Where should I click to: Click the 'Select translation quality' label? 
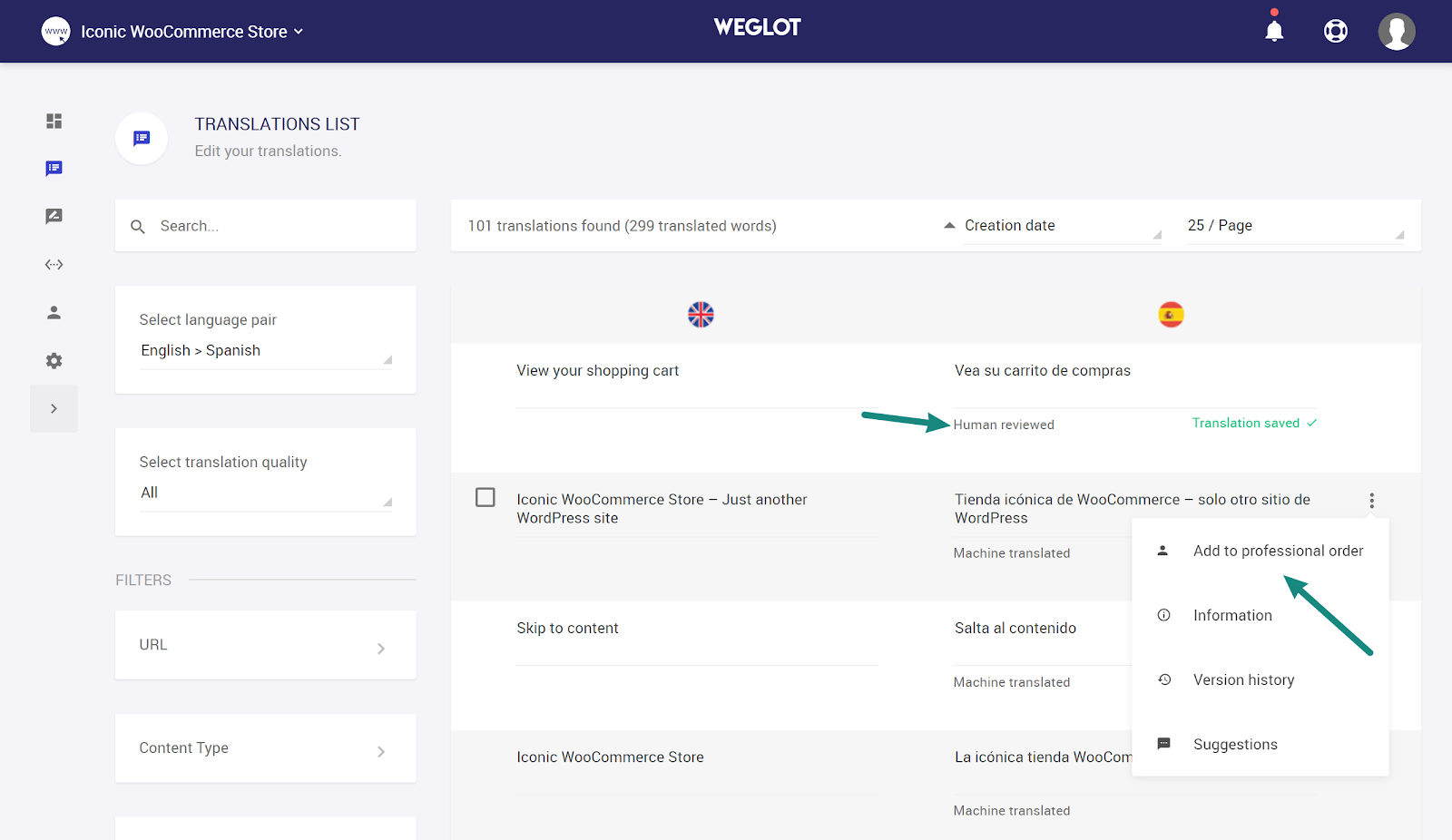tap(223, 463)
